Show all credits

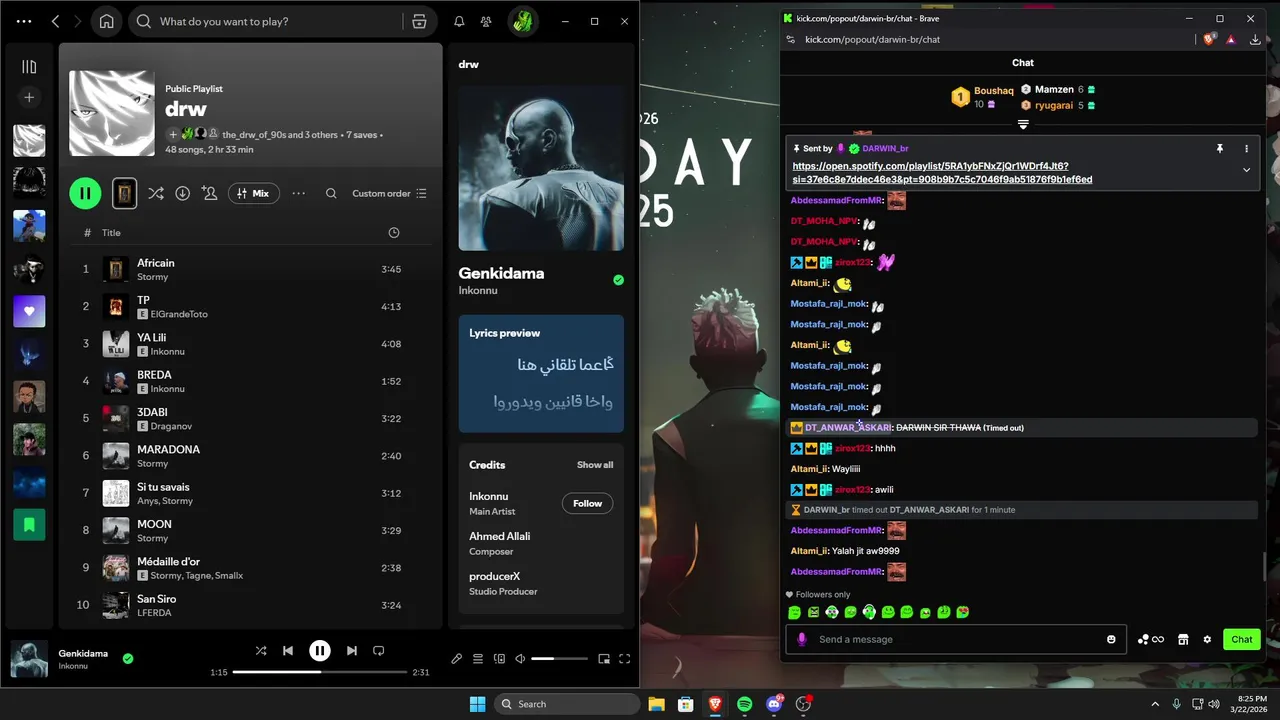click(x=595, y=465)
